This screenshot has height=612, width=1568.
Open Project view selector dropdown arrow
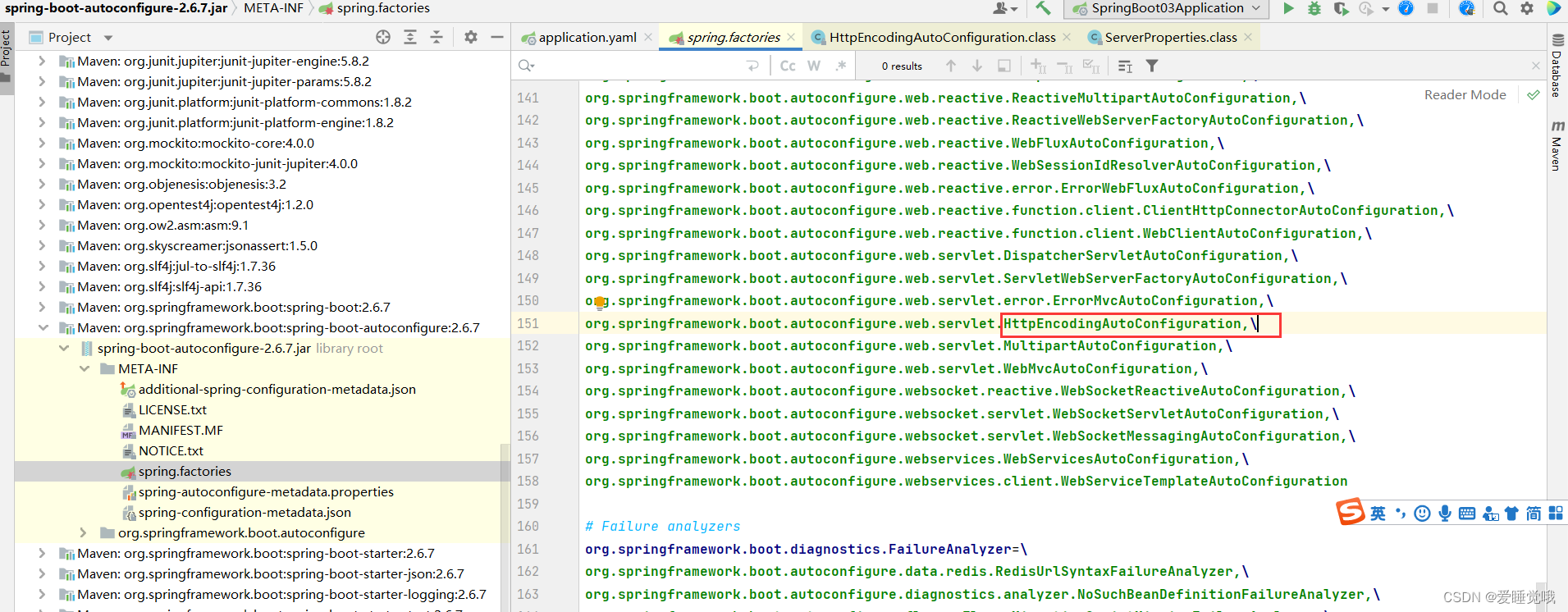pos(107,38)
